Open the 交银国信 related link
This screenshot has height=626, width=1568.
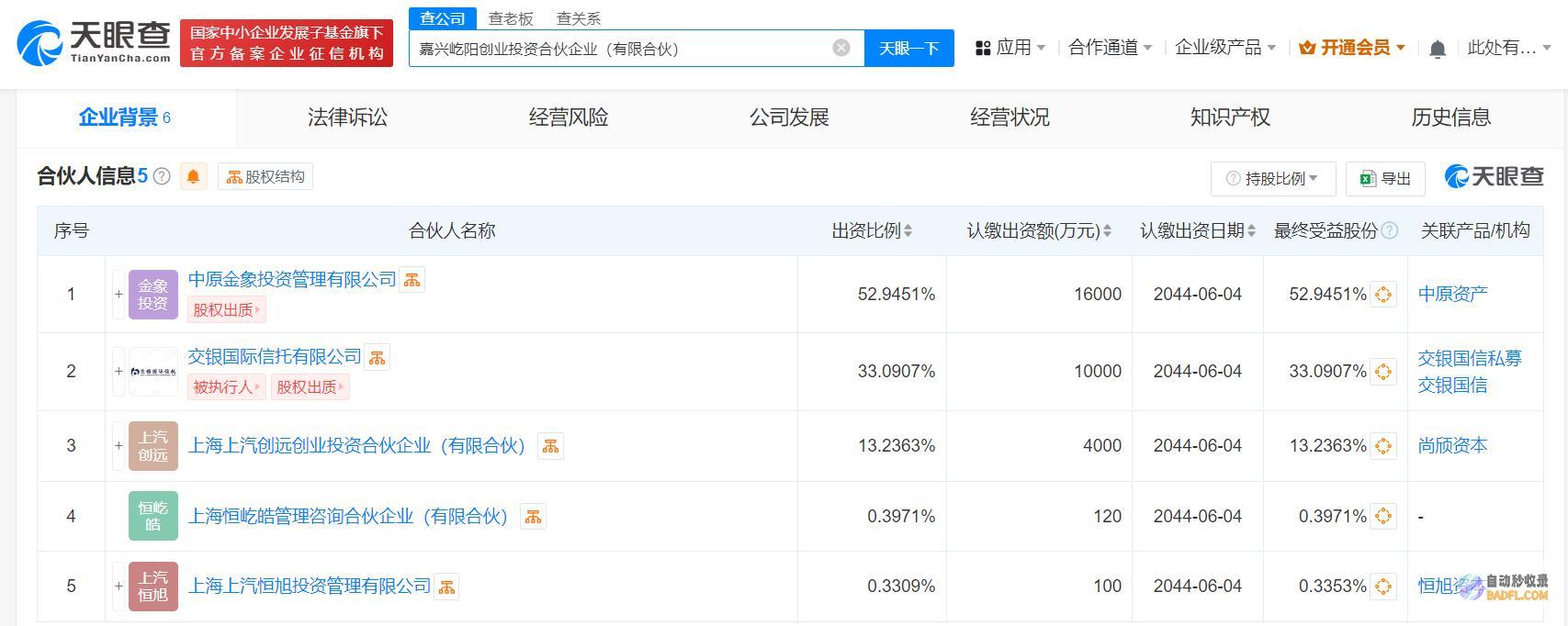1452,385
